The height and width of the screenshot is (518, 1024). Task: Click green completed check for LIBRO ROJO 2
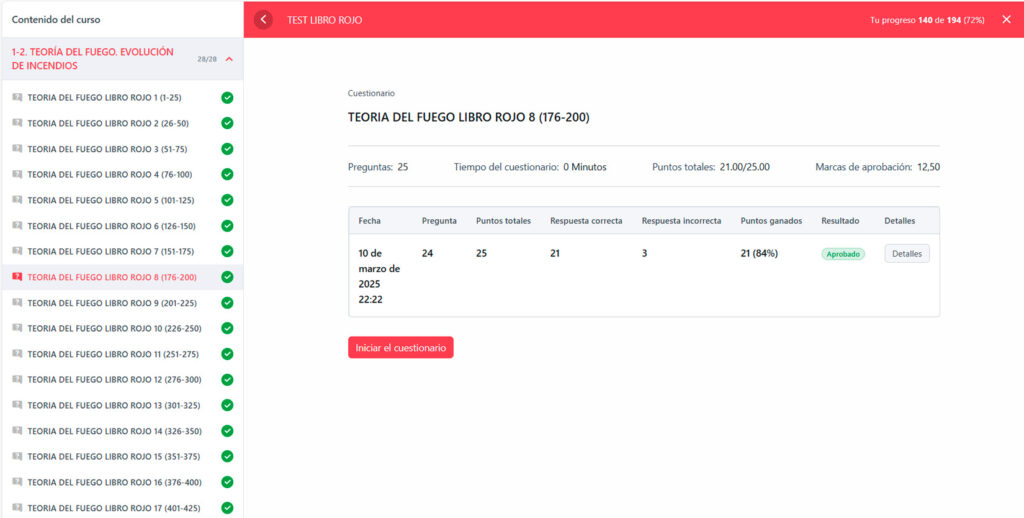point(227,123)
